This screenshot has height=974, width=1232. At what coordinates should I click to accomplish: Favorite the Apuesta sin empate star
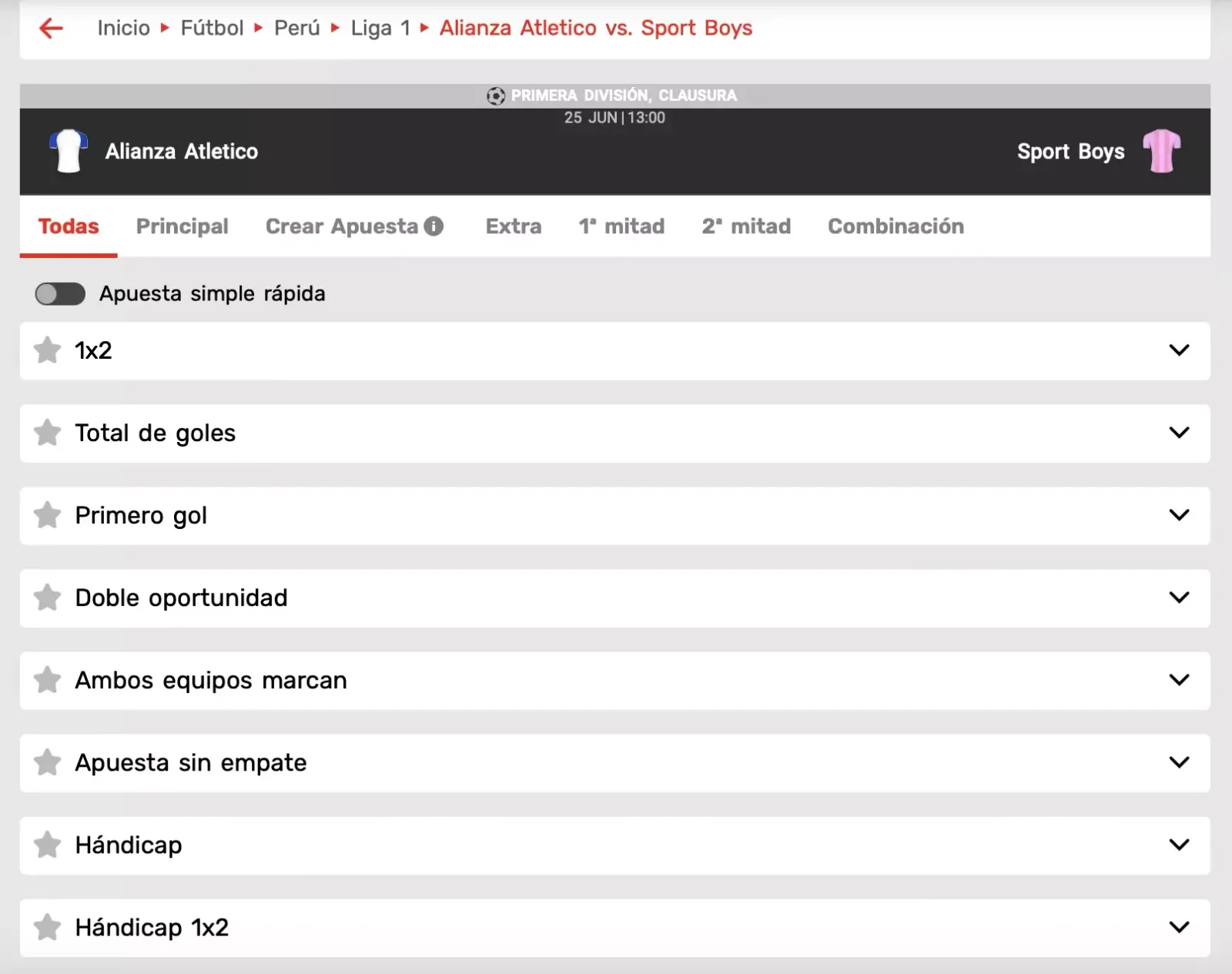click(48, 762)
